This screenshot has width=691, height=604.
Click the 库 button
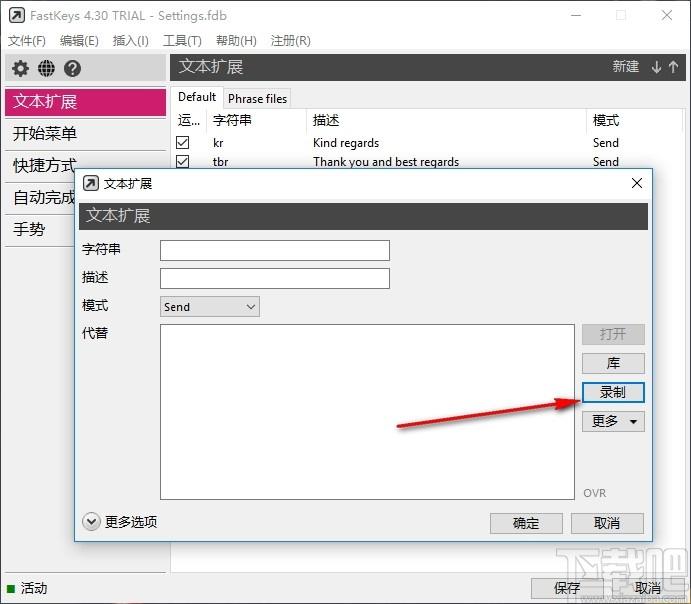coord(613,363)
